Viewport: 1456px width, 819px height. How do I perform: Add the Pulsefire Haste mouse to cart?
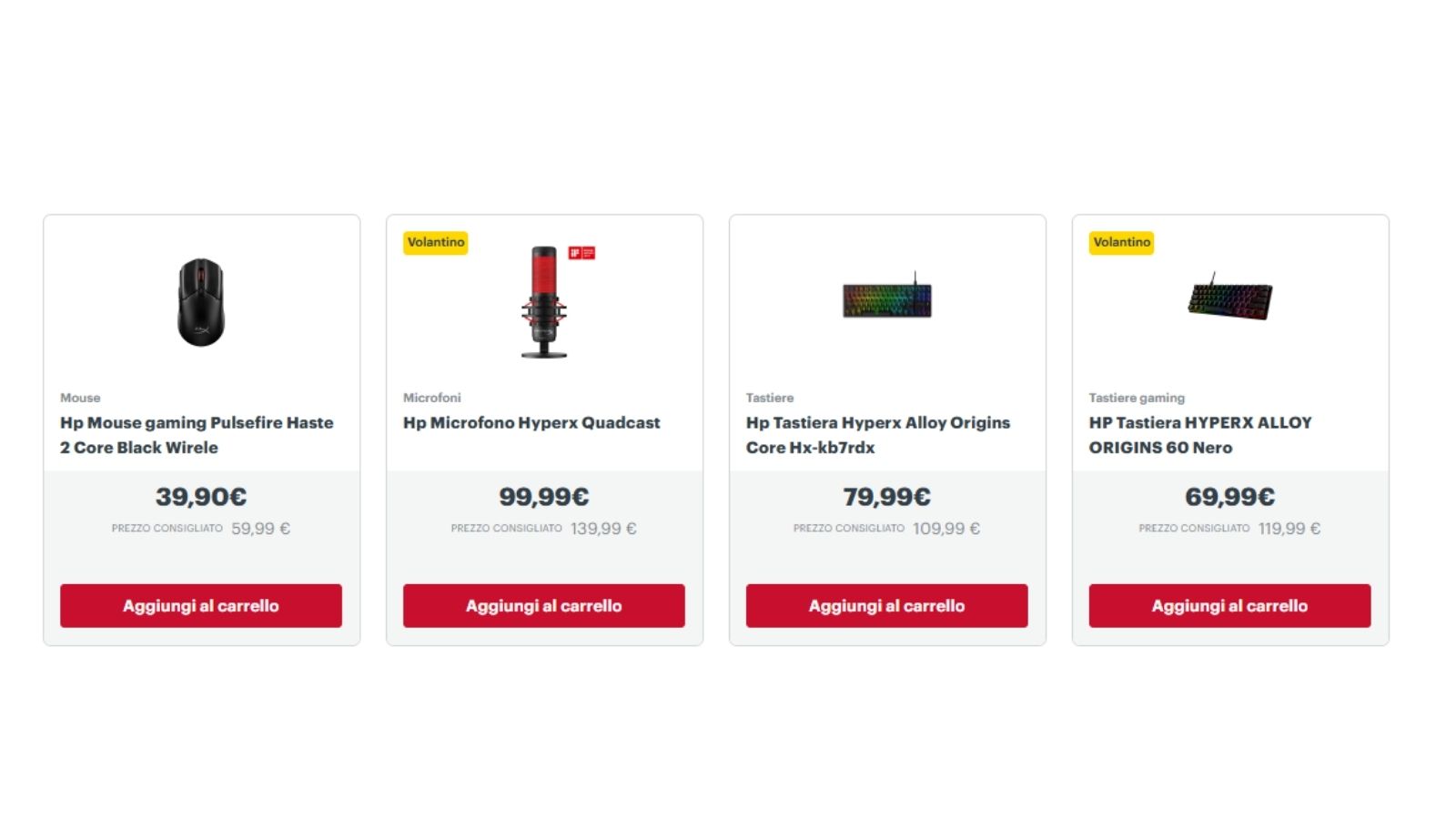tap(201, 606)
